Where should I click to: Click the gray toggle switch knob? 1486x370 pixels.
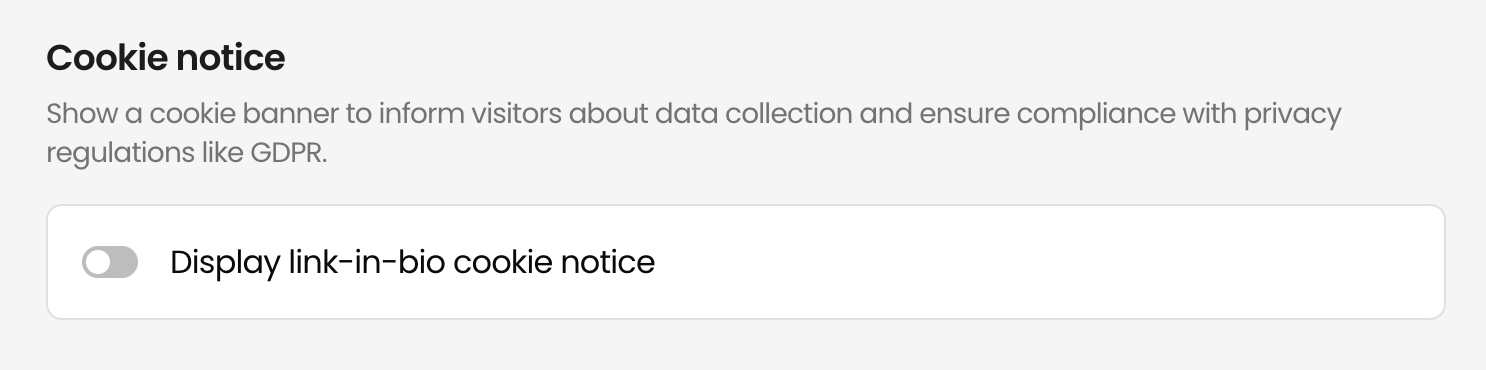(97, 263)
